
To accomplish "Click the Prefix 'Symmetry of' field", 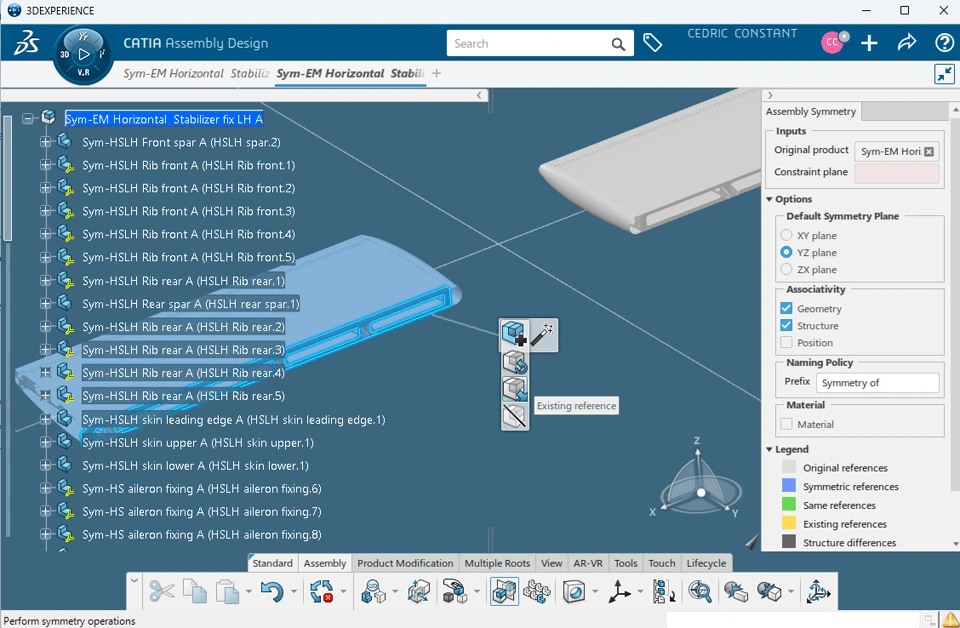I will [x=877, y=383].
